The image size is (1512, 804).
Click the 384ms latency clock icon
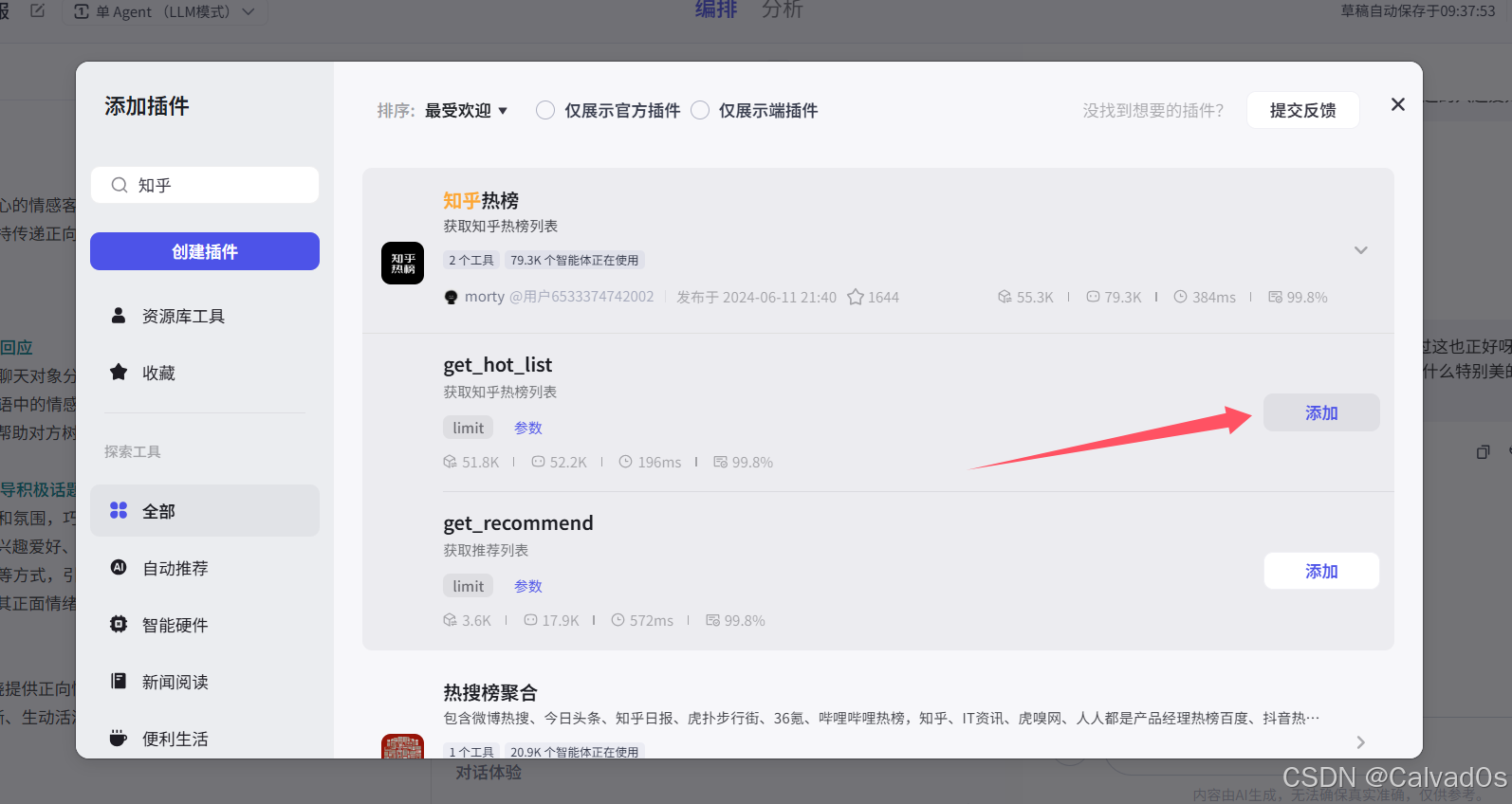(1181, 297)
